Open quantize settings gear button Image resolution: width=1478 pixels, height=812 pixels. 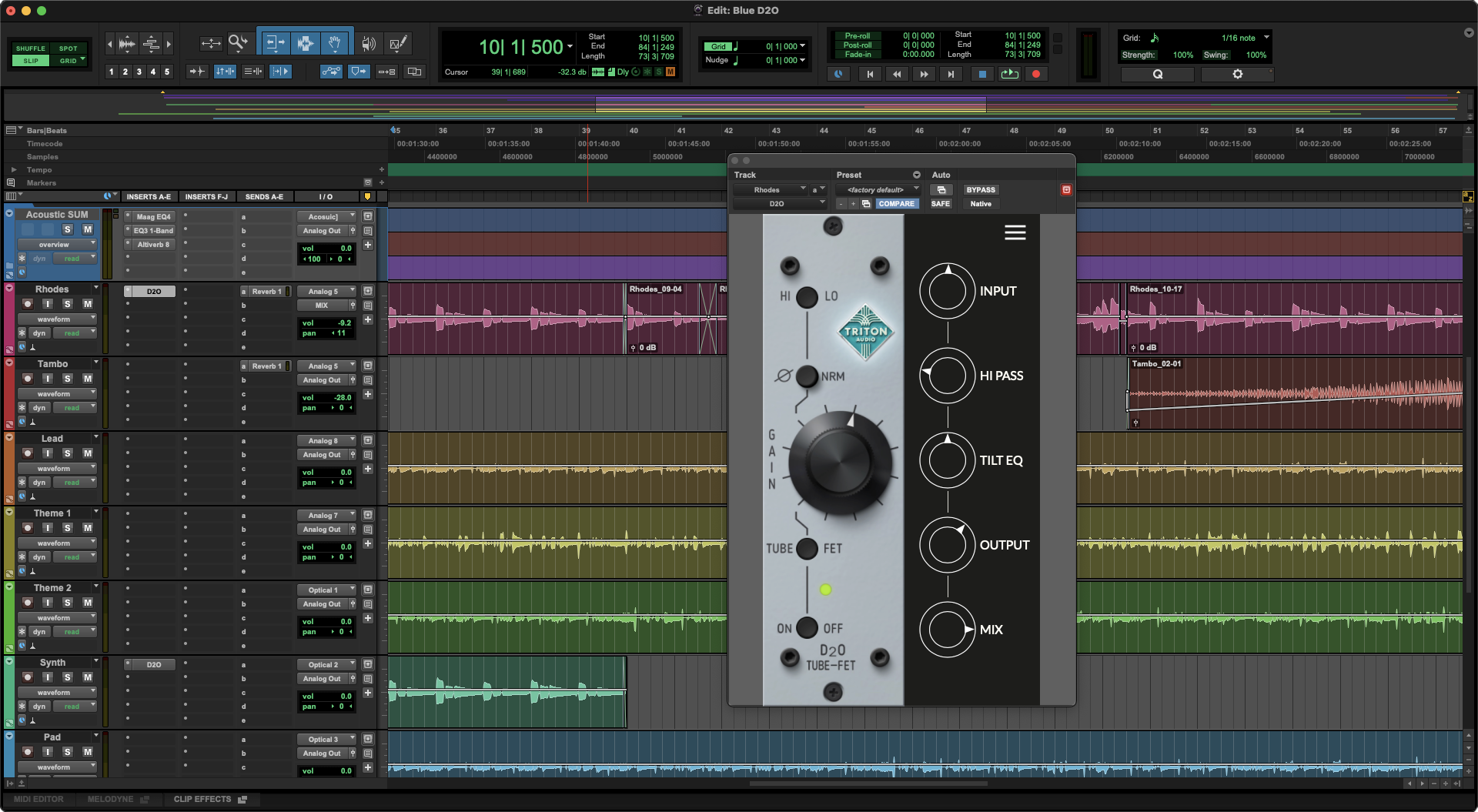pos(1238,74)
